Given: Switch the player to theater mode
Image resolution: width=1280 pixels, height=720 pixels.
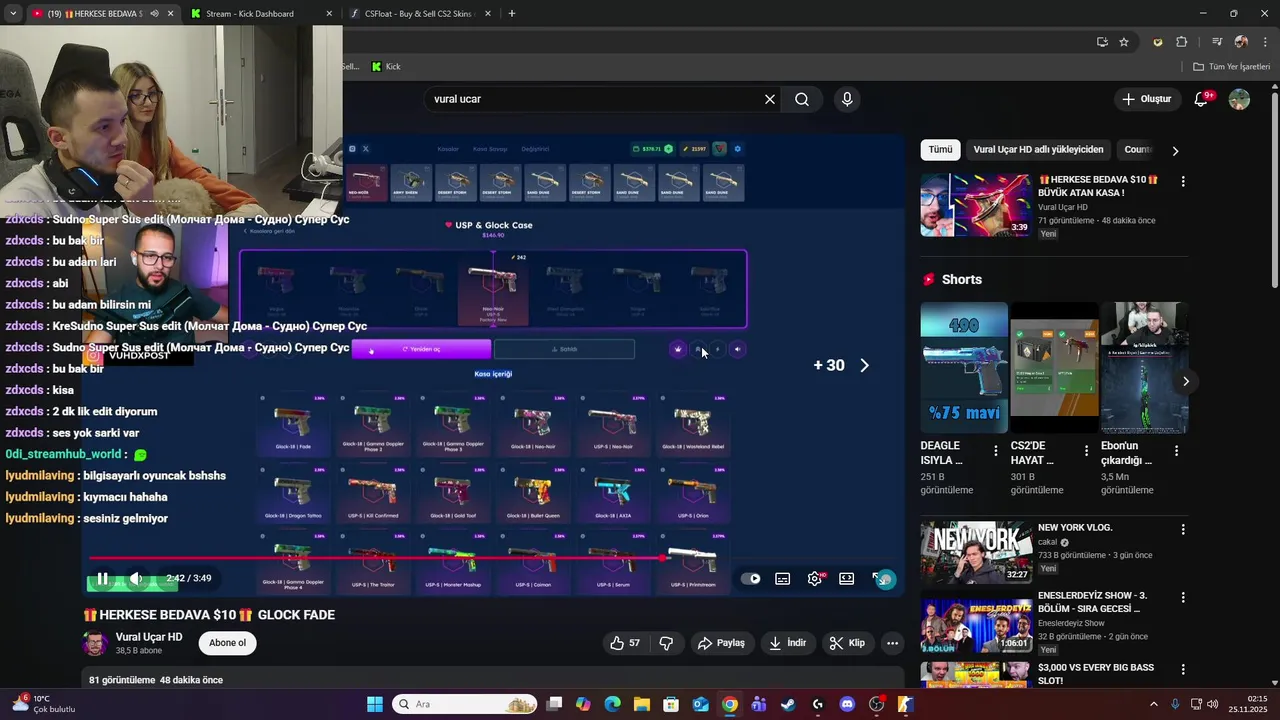Looking at the screenshot, I should point(847,578).
